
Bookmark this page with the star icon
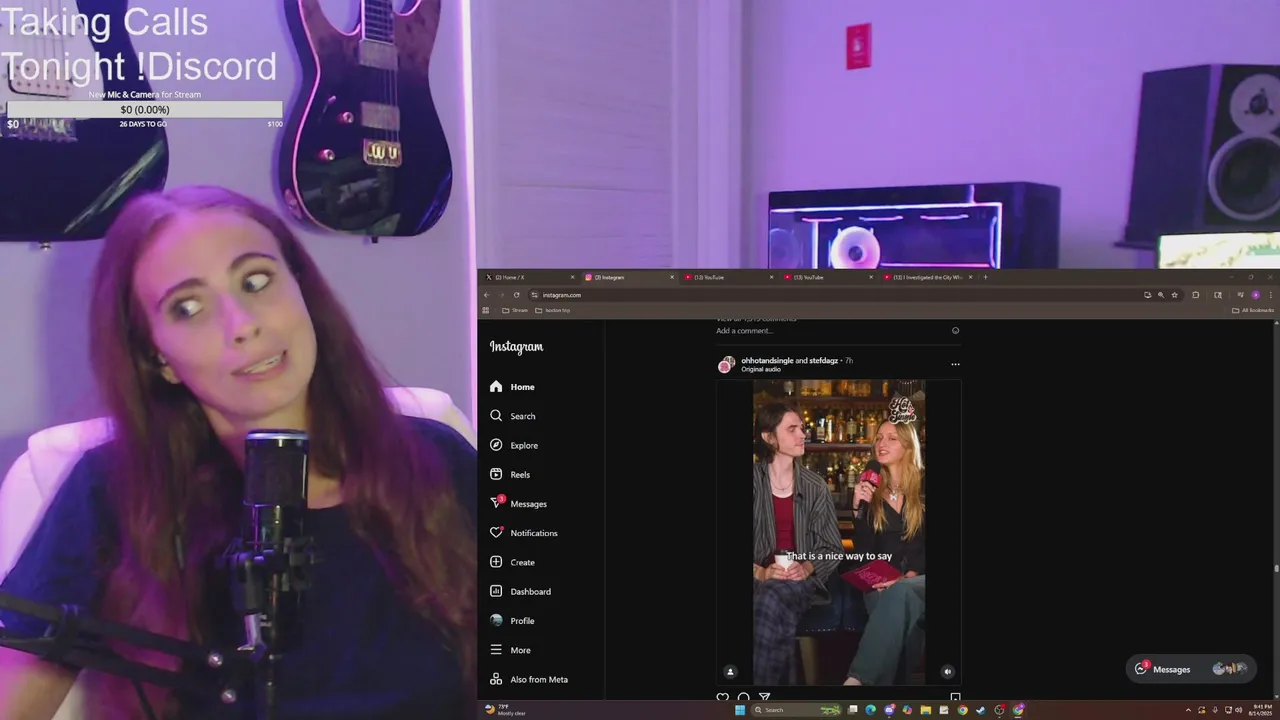(x=1174, y=295)
